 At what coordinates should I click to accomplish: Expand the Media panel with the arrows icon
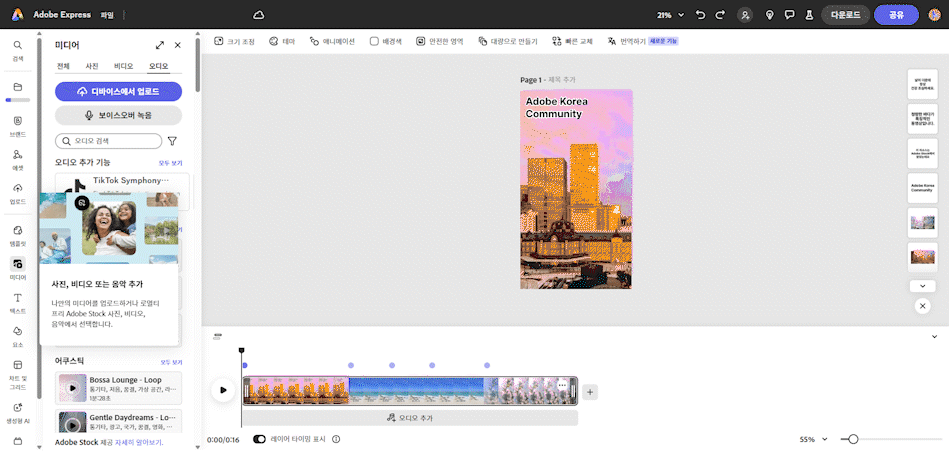[160, 45]
